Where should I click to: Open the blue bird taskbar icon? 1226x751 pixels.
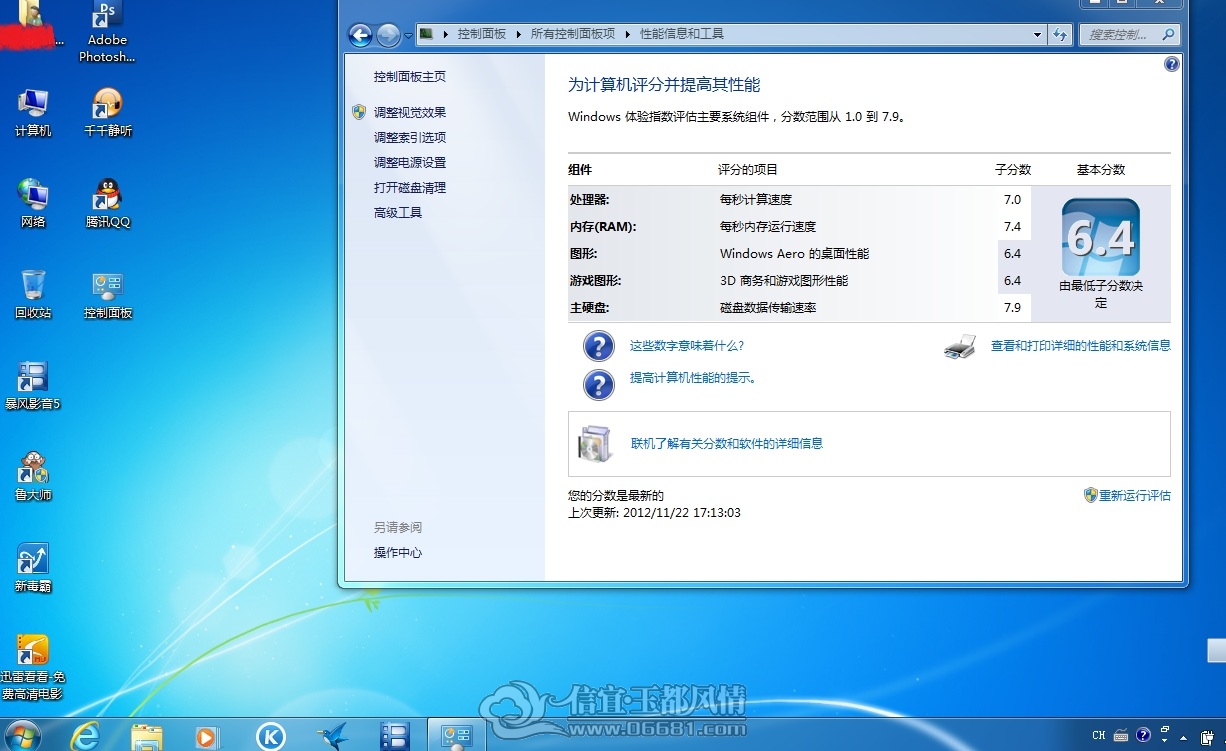coord(332,737)
